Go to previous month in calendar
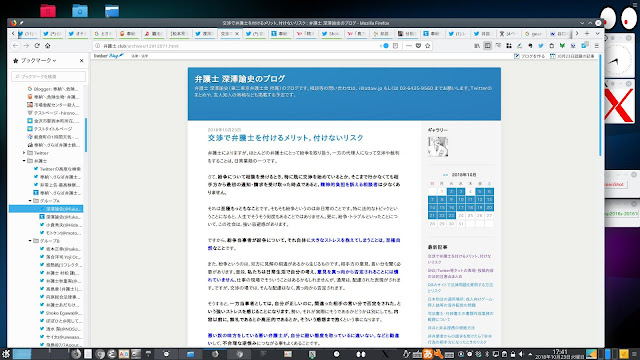The height and width of the screenshot is (360, 640). pyautogui.click(x=445, y=175)
